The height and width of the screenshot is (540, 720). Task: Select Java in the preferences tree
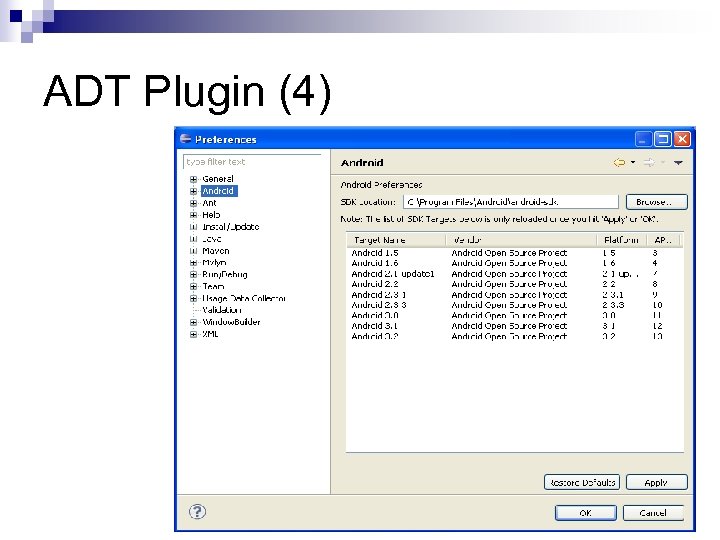(x=212, y=238)
